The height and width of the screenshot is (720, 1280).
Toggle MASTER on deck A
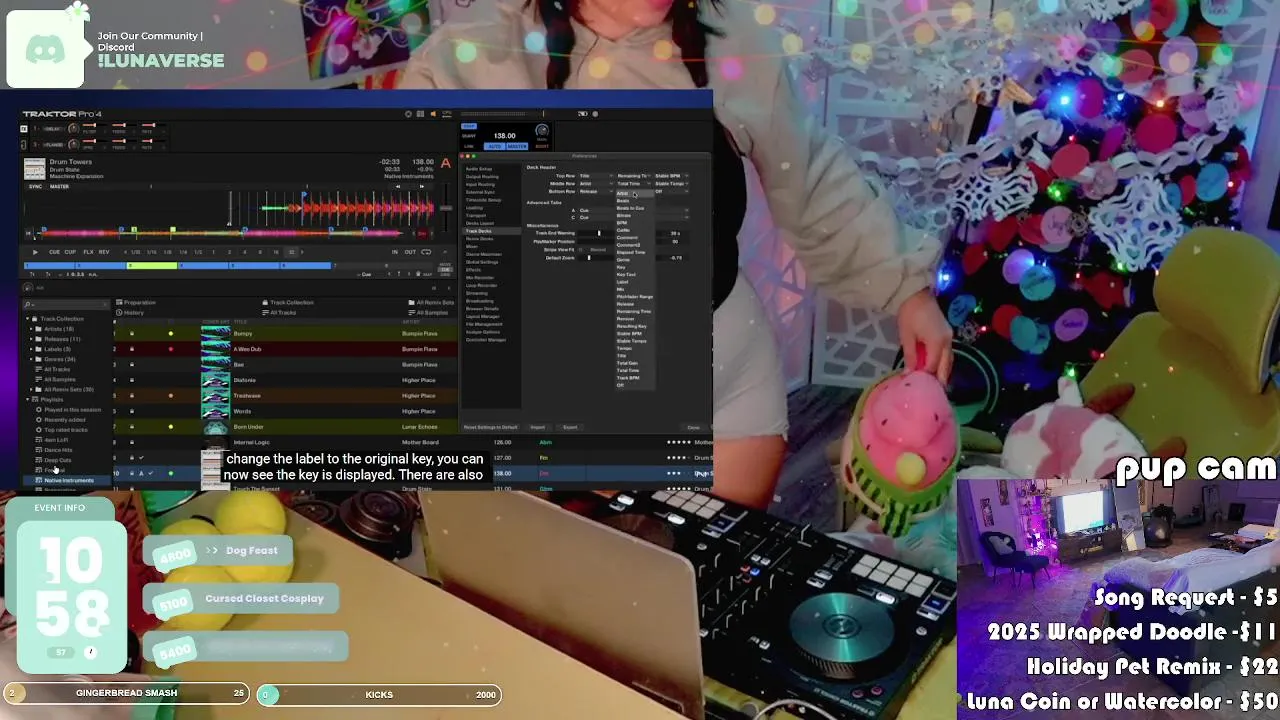(x=60, y=186)
